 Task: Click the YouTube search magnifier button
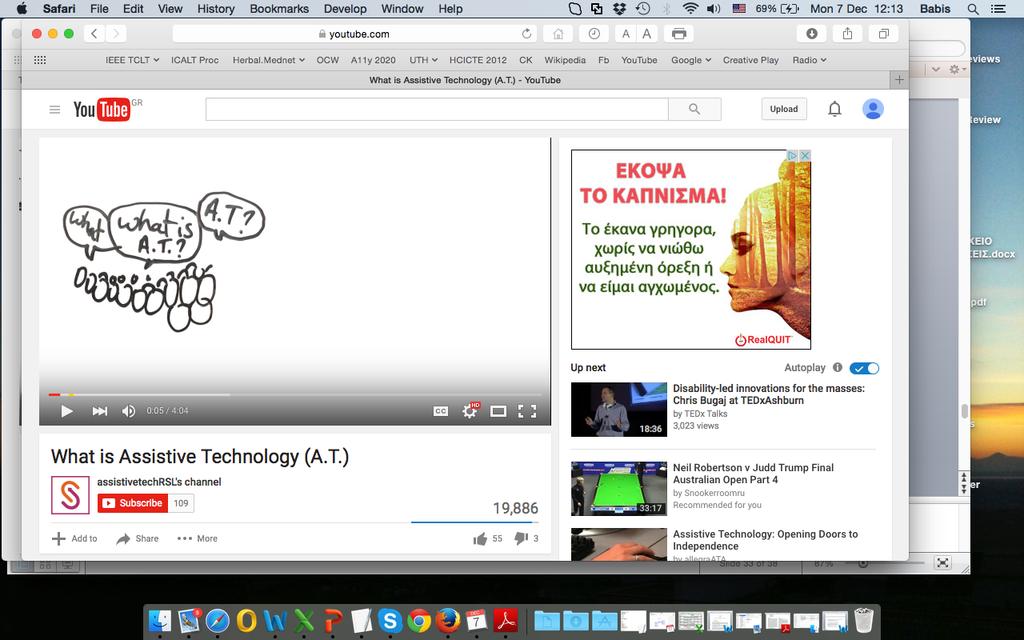(694, 109)
